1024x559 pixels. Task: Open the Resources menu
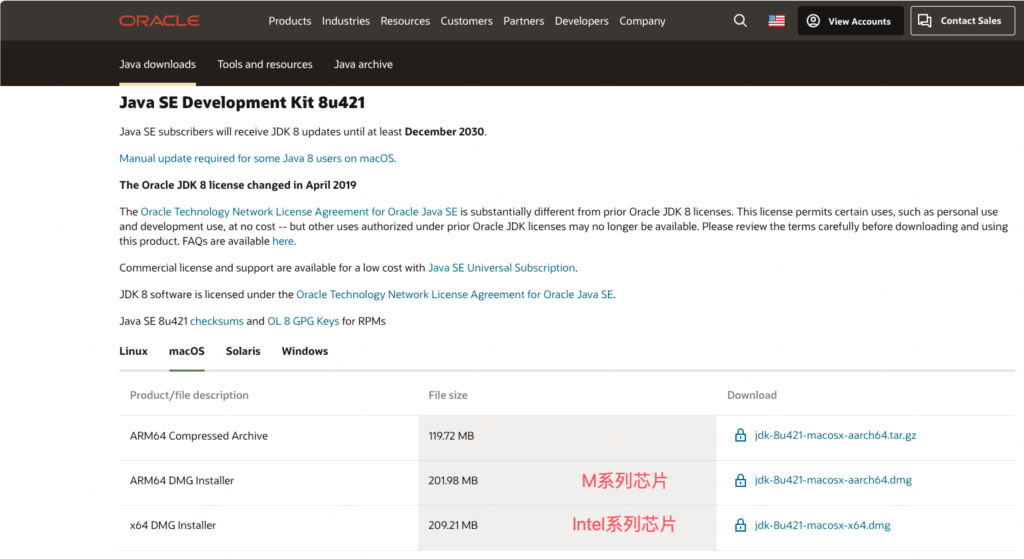pyautogui.click(x=405, y=21)
